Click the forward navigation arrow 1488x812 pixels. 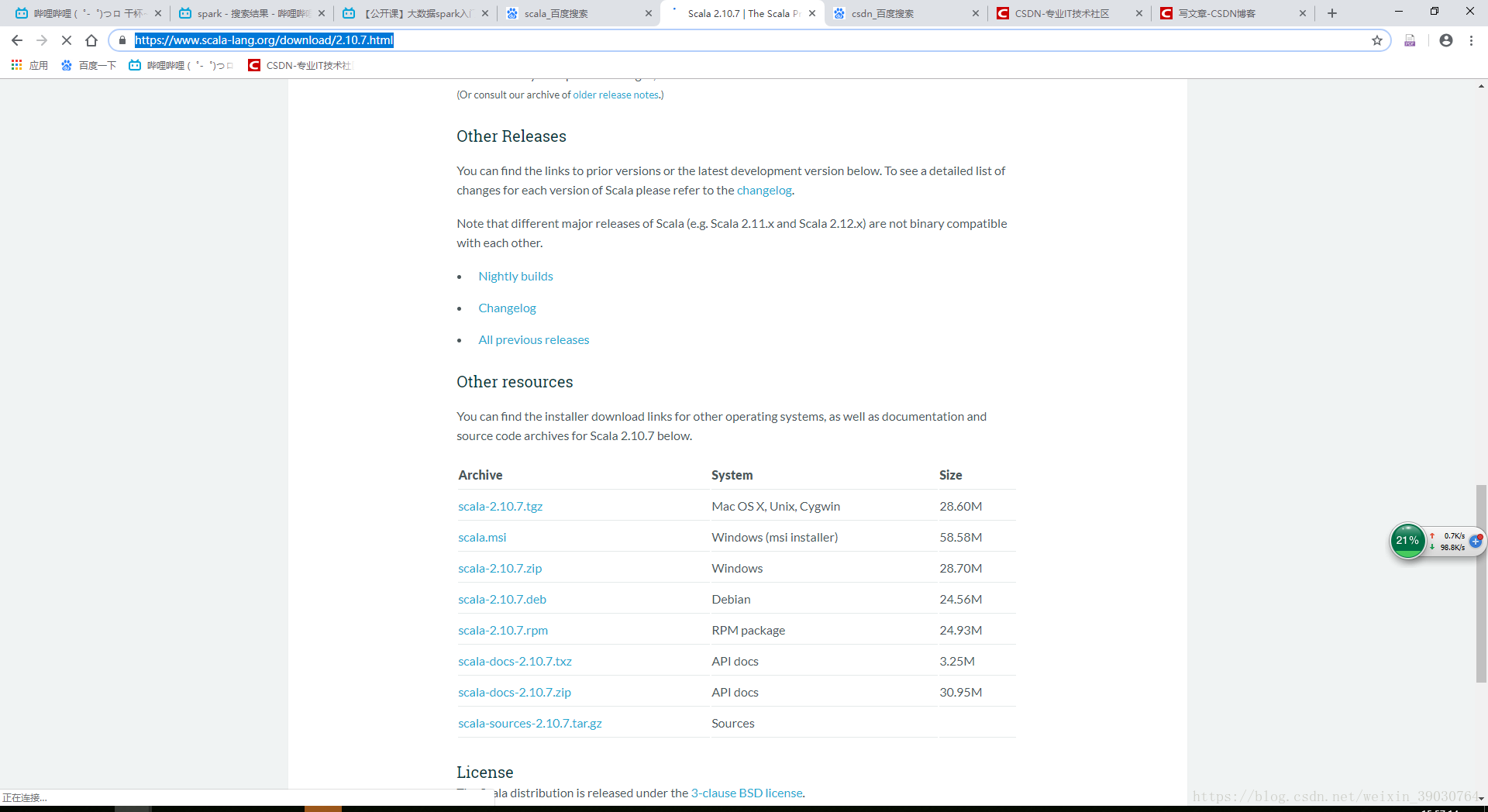coord(42,40)
